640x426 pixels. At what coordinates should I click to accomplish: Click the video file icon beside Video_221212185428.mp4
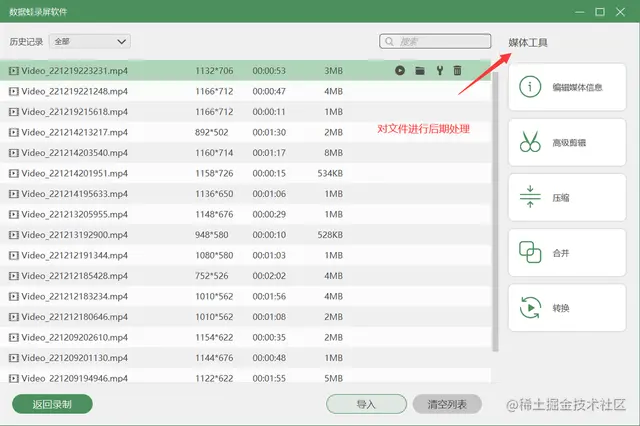(x=14, y=276)
